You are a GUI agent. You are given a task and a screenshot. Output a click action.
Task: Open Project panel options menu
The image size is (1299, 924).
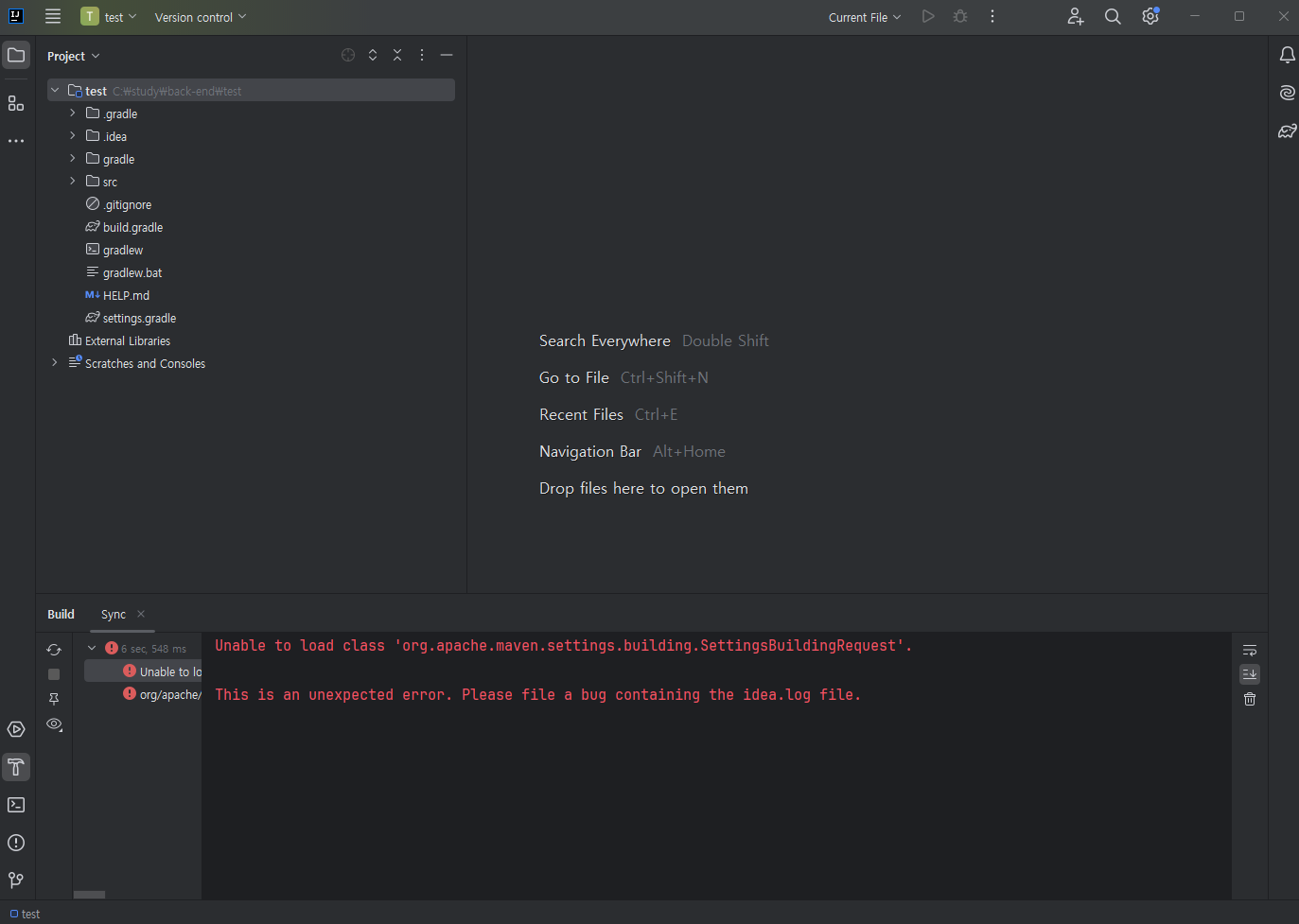(x=422, y=55)
